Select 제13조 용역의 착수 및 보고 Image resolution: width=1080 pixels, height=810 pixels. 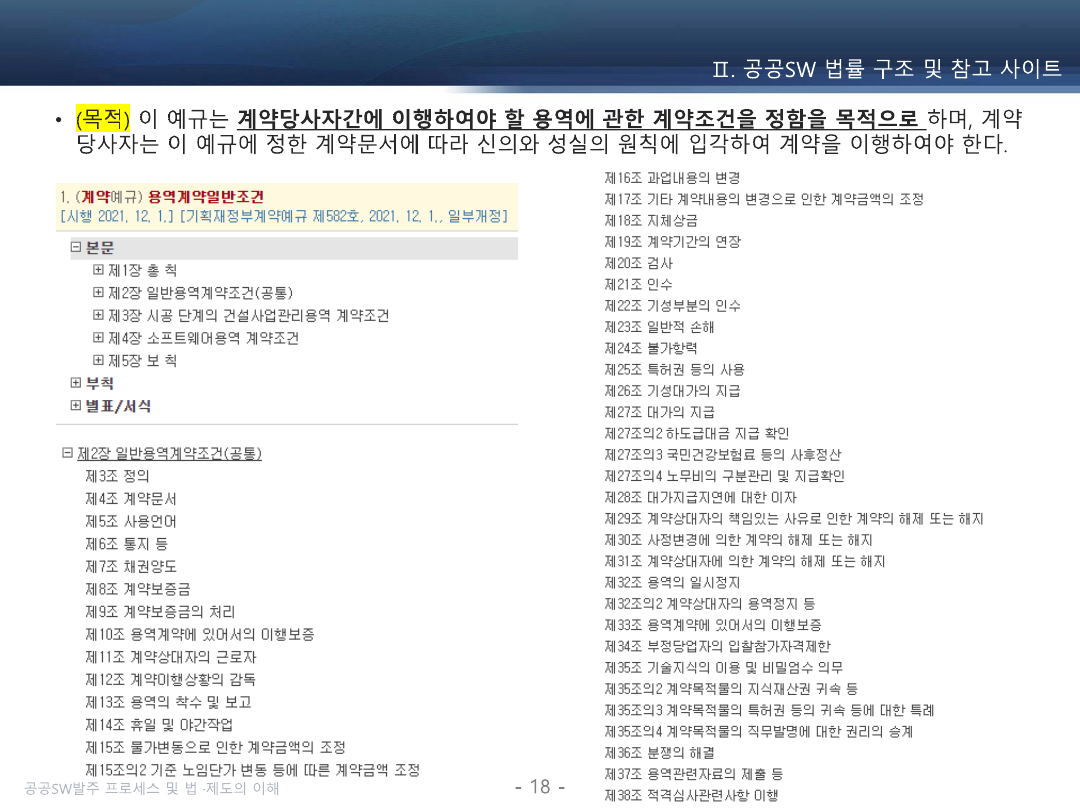(168, 702)
